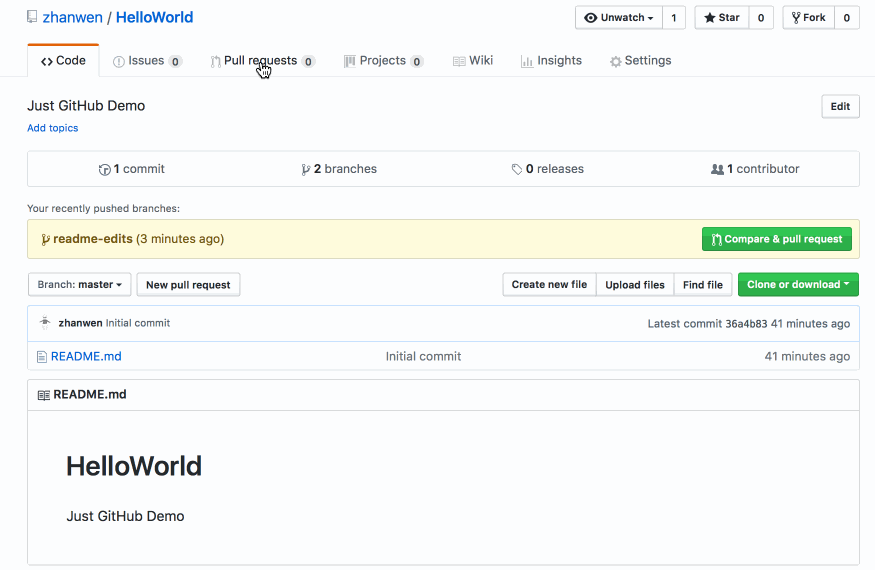Click the README.md file icon in file list
The height and width of the screenshot is (570, 875).
[42, 356]
